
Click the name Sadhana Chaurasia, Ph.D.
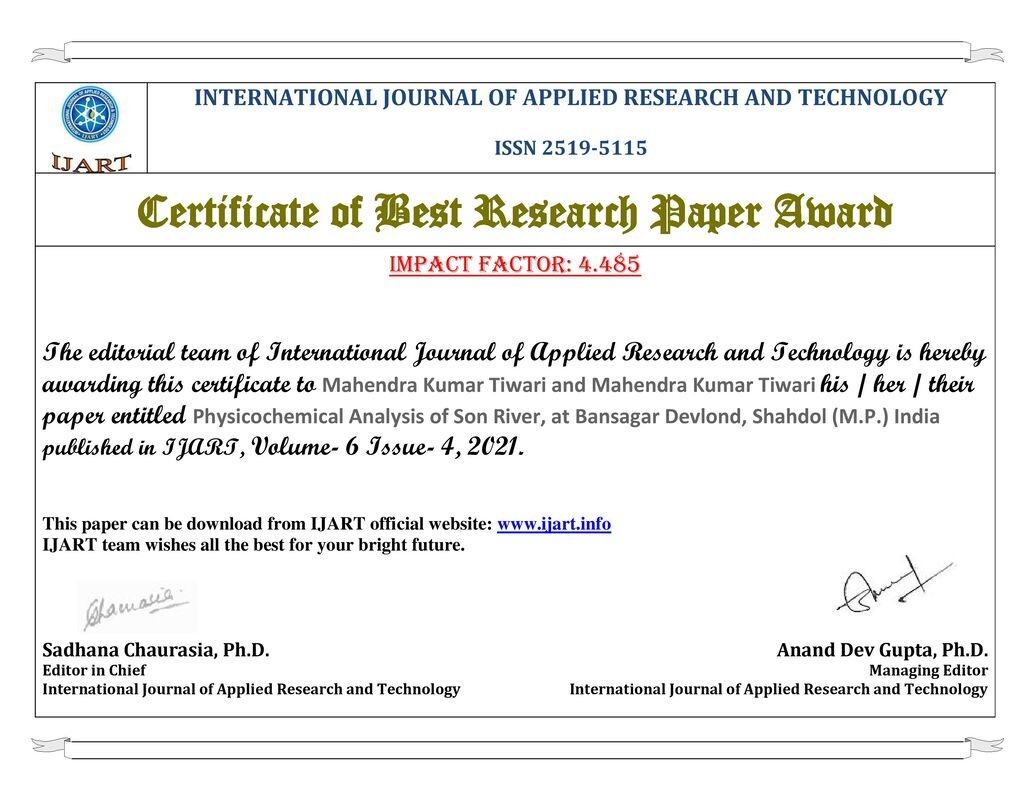click(x=156, y=650)
